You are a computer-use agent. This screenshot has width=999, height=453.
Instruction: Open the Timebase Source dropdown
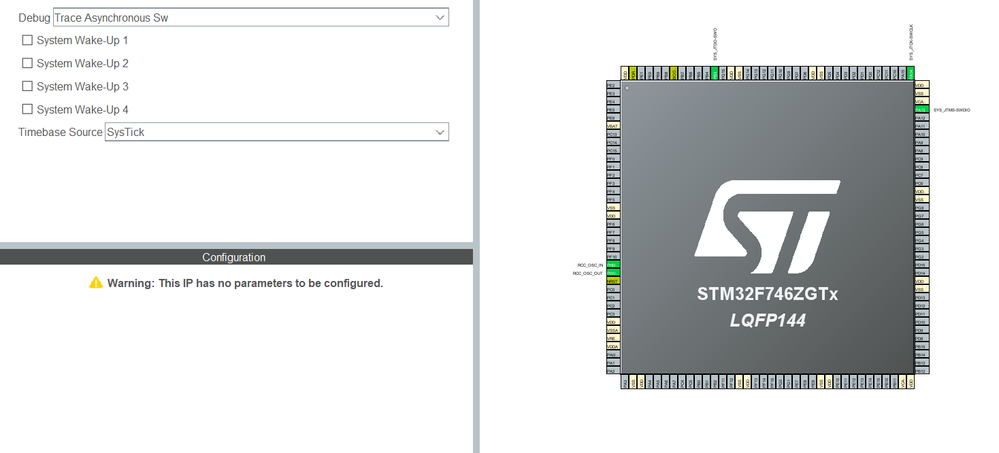tap(277, 132)
